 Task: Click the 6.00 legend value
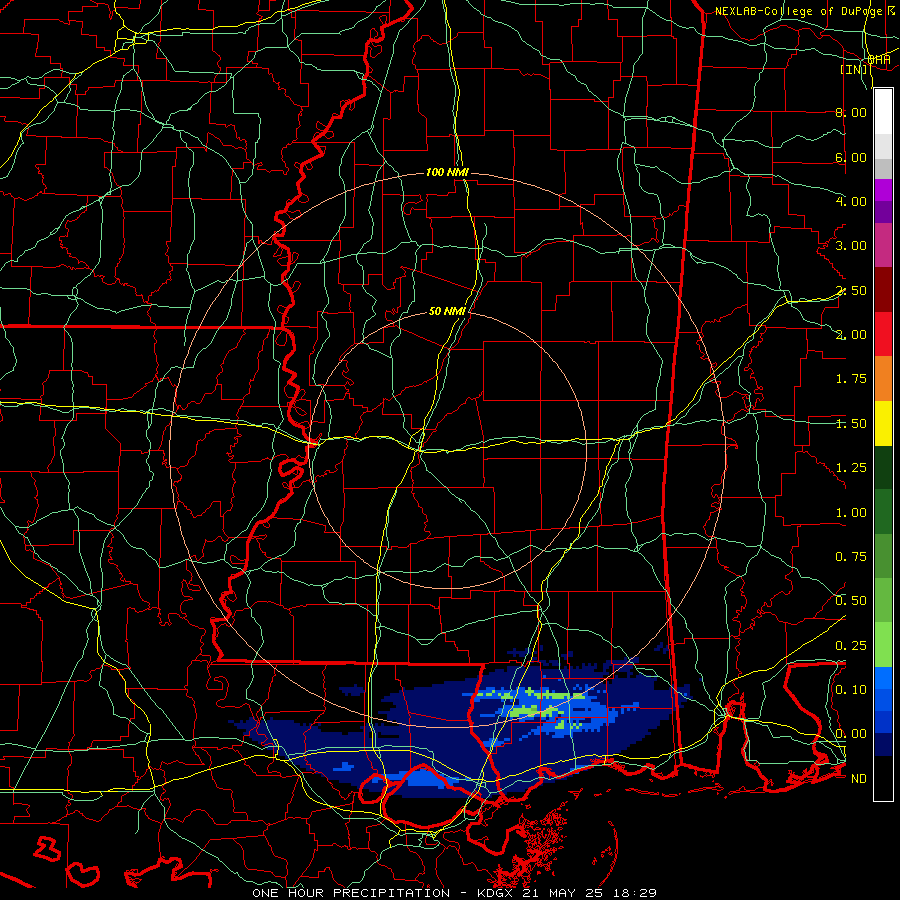(851, 157)
